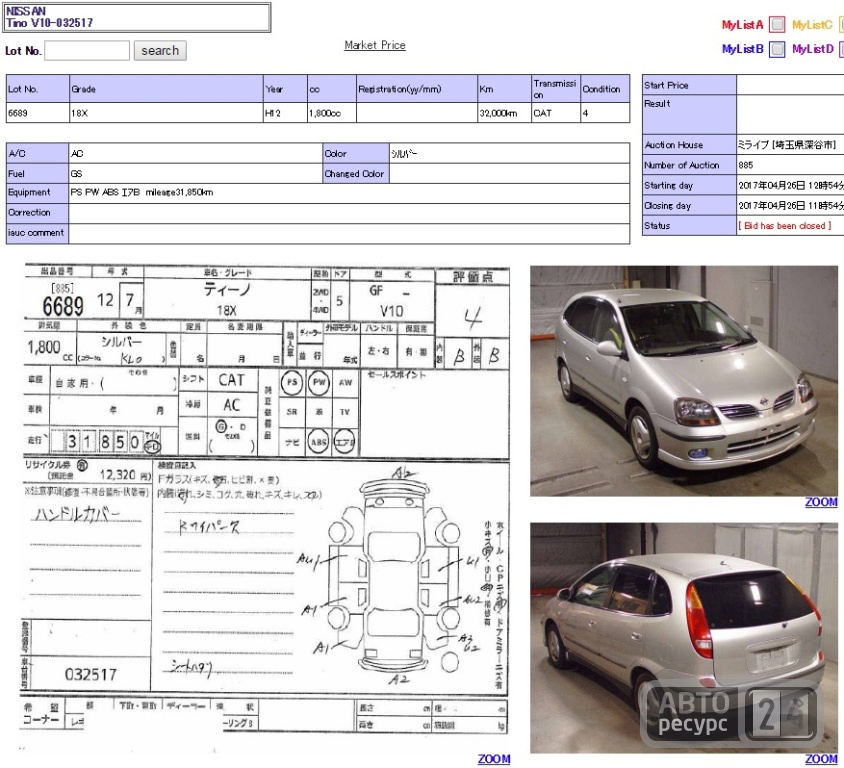Click the Changed Color label
The height and width of the screenshot is (768, 844).
[x=354, y=174]
